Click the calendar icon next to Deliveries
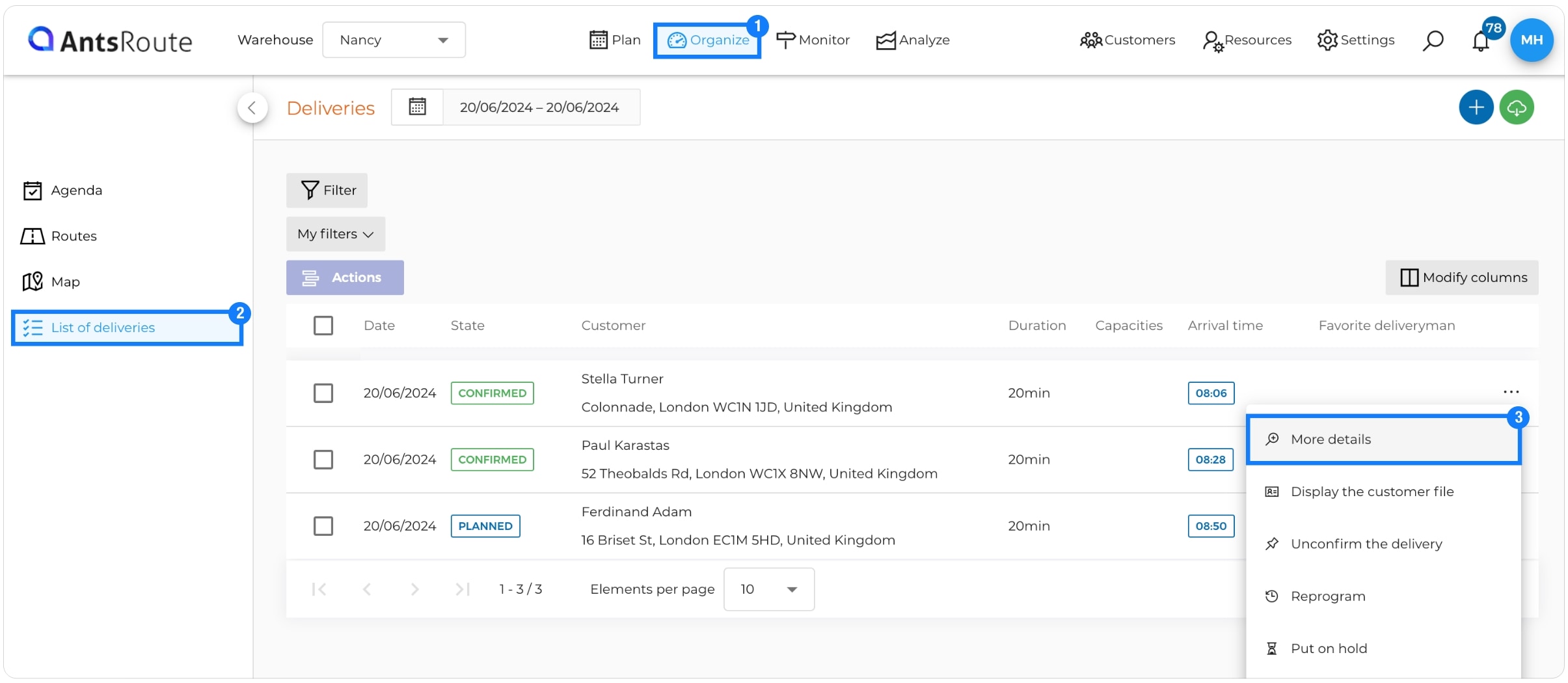1568x683 pixels. (x=417, y=107)
